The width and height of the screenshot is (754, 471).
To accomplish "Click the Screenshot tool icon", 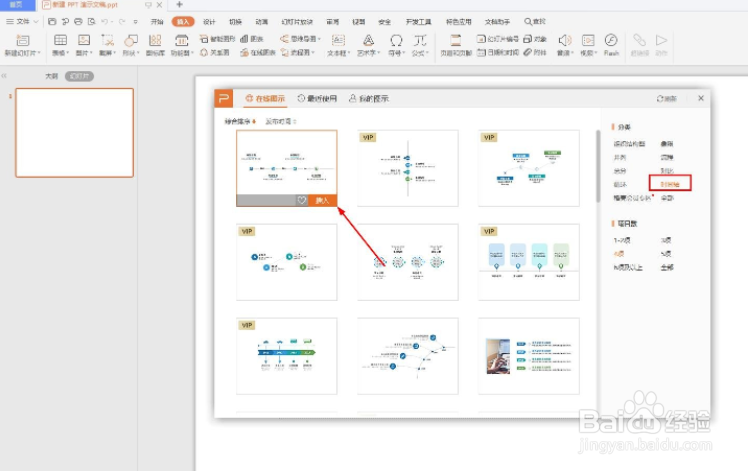I will 108,40.
